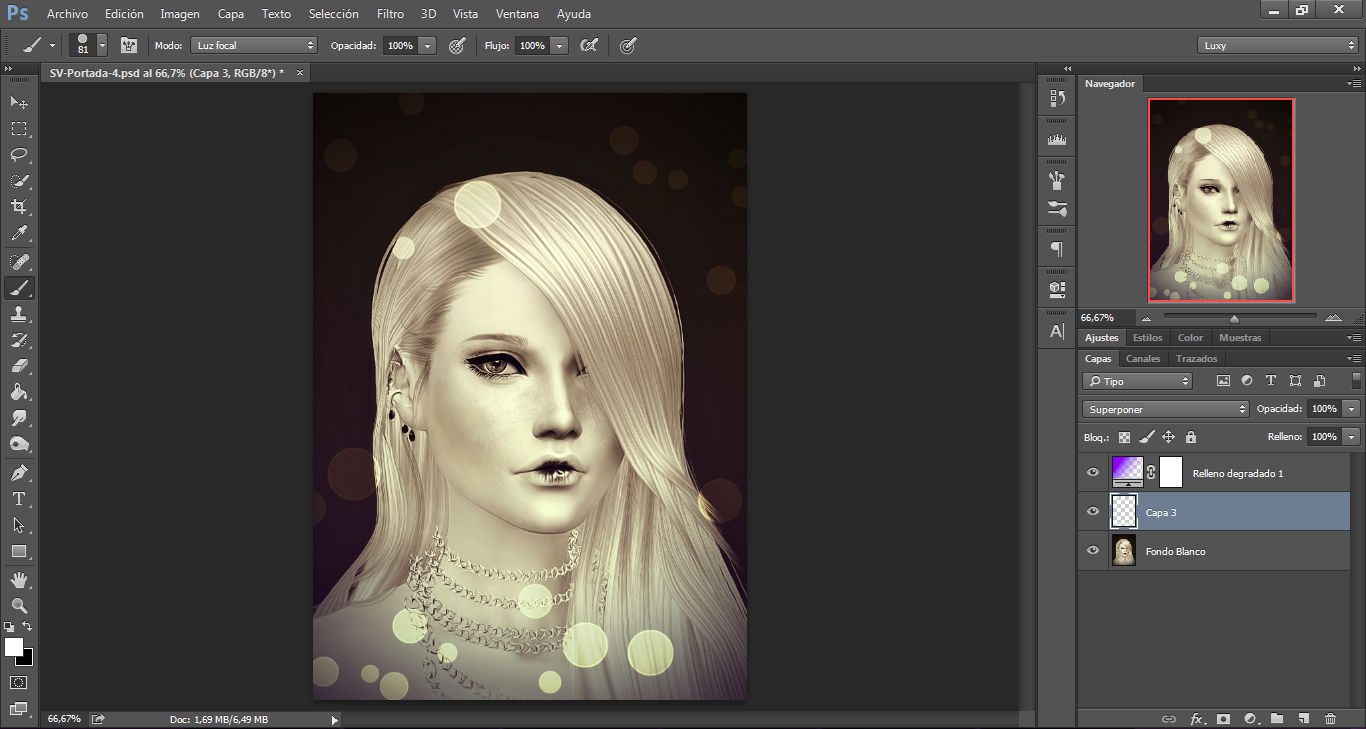This screenshot has width=1366, height=729.
Task: Select the Quick Selection tool
Action: point(19,181)
